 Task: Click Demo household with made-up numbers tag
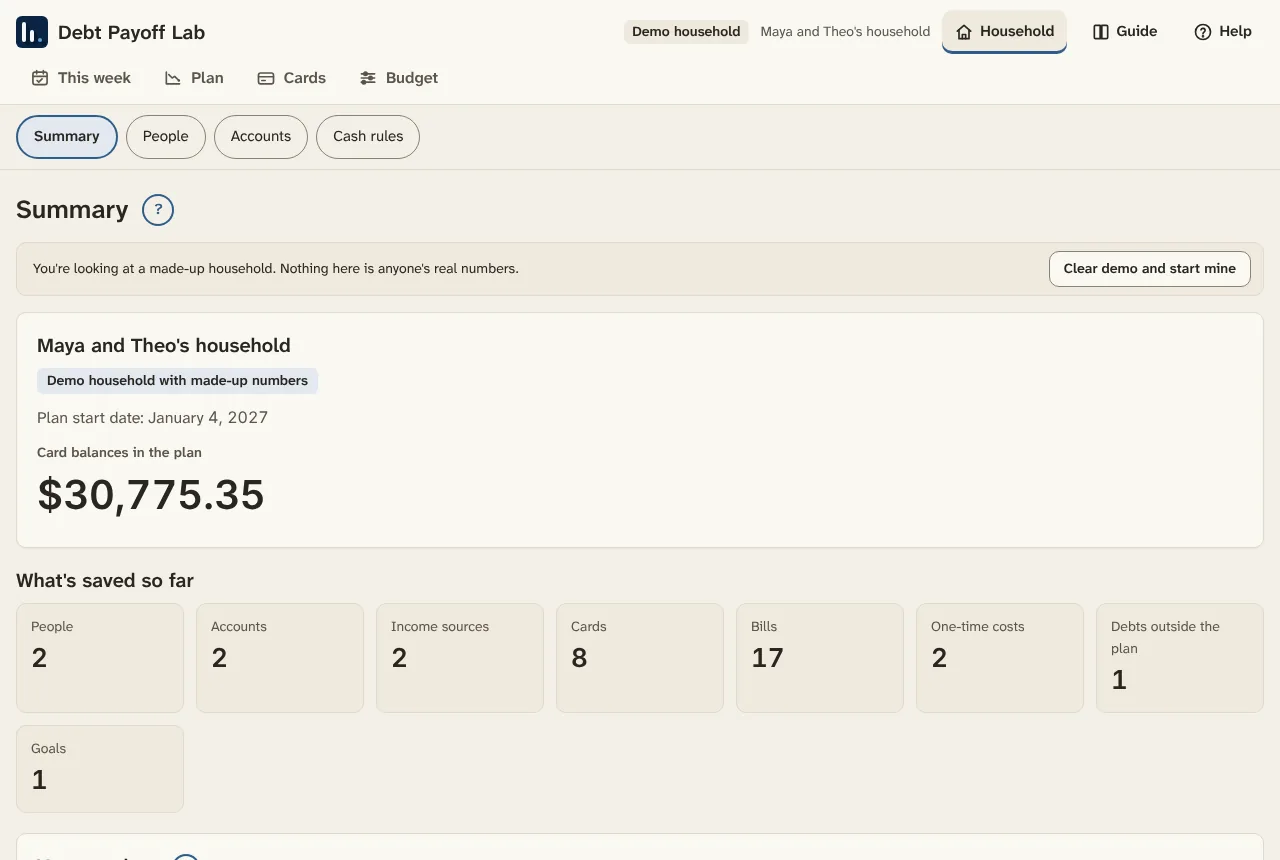click(x=177, y=381)
